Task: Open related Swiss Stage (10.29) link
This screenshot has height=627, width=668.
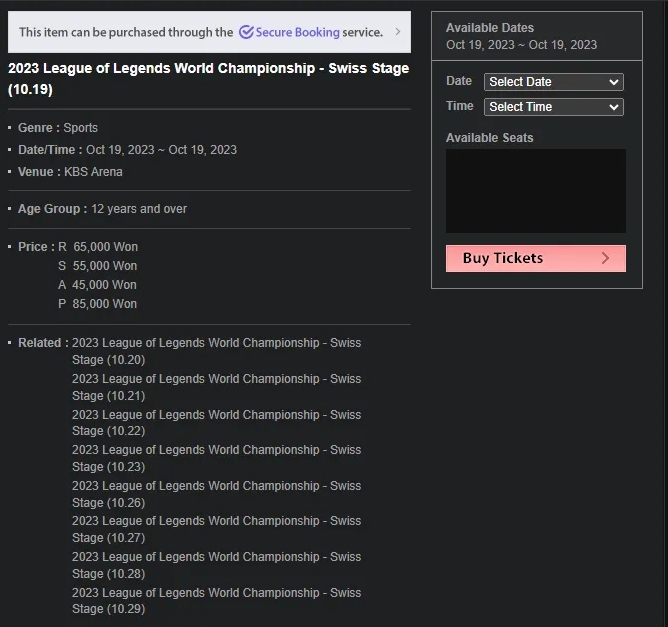Action: [216, 601]
